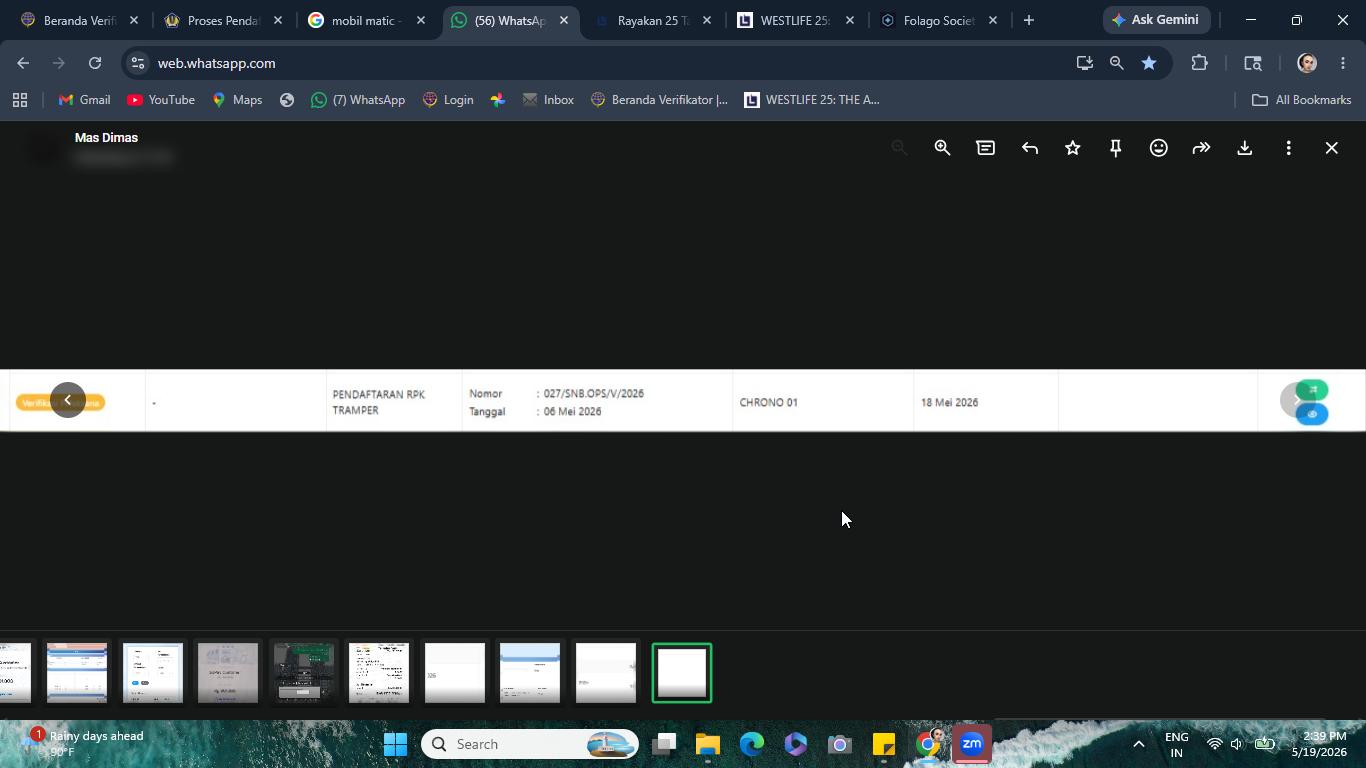Viewport: 1366px width, 768px height.
Task: Star this image message
Action: 1073,148
